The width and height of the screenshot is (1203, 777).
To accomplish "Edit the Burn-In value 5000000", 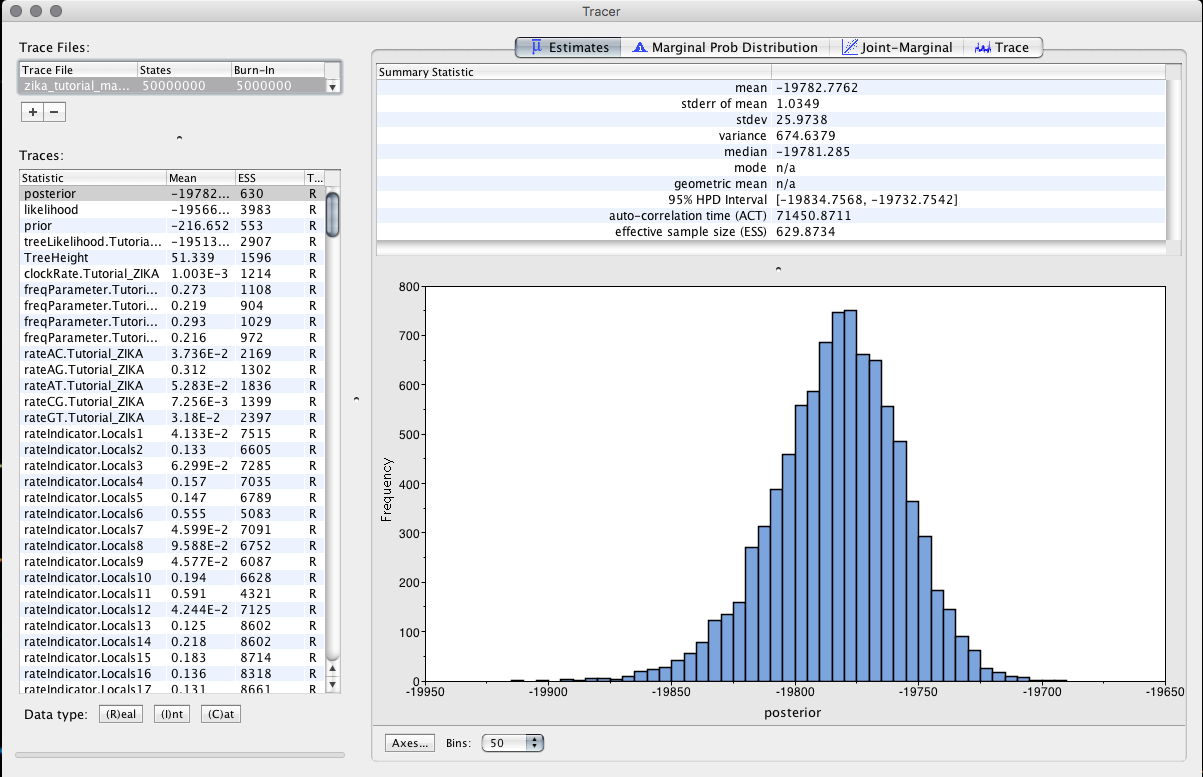I will pyautogui.click(x=264, y=86).
